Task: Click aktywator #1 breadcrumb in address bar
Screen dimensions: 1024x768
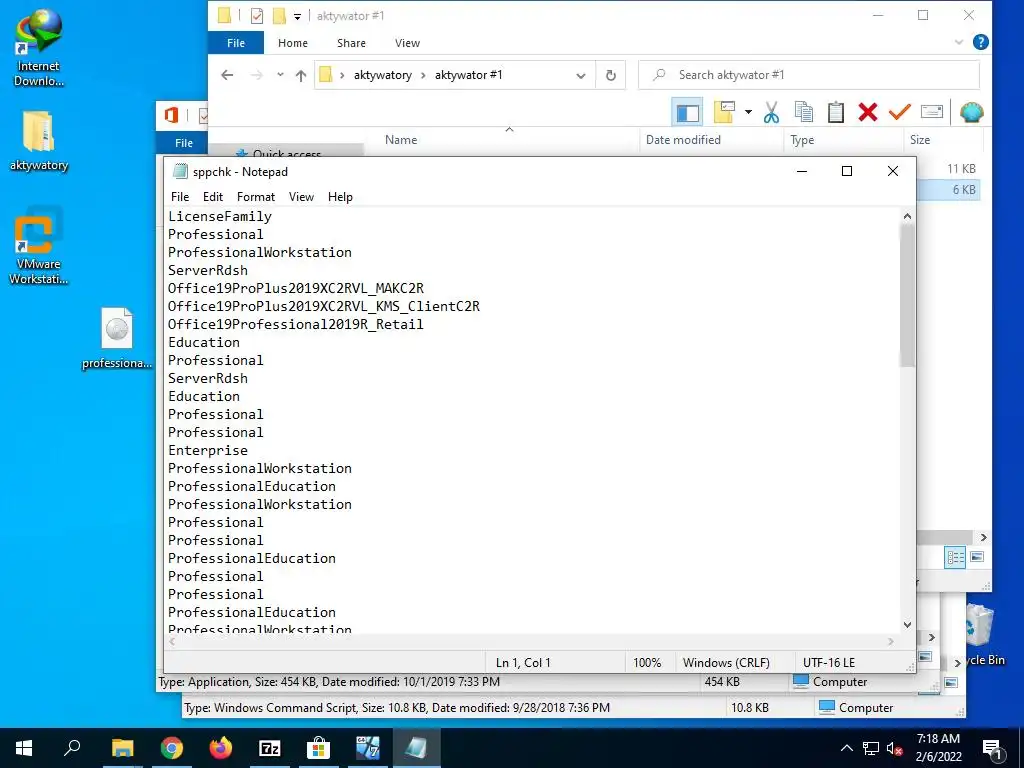Action: 468,75
